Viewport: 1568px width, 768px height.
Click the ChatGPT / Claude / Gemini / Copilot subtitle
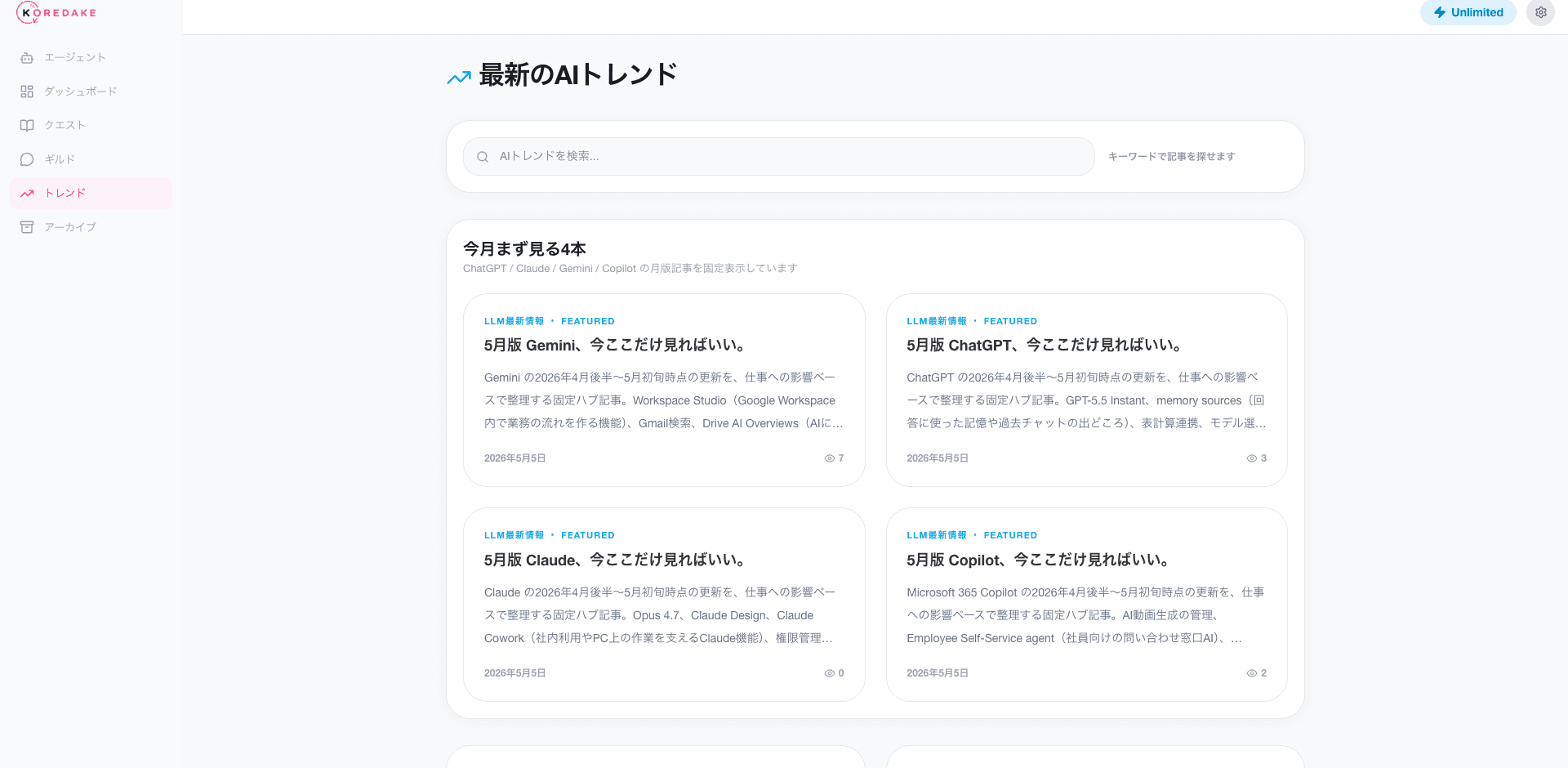pos(630,268)
